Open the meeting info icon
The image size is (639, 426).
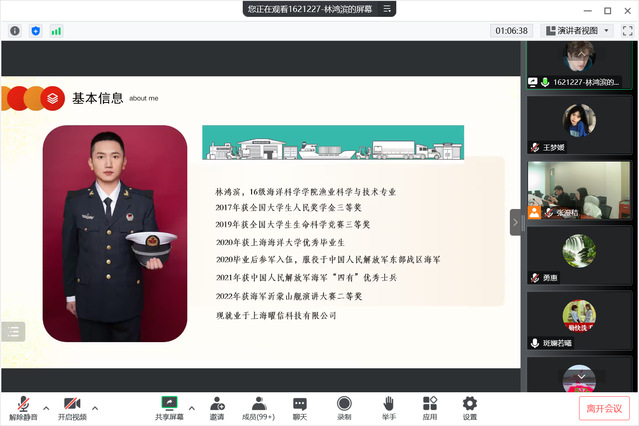[x=15, y=31]
